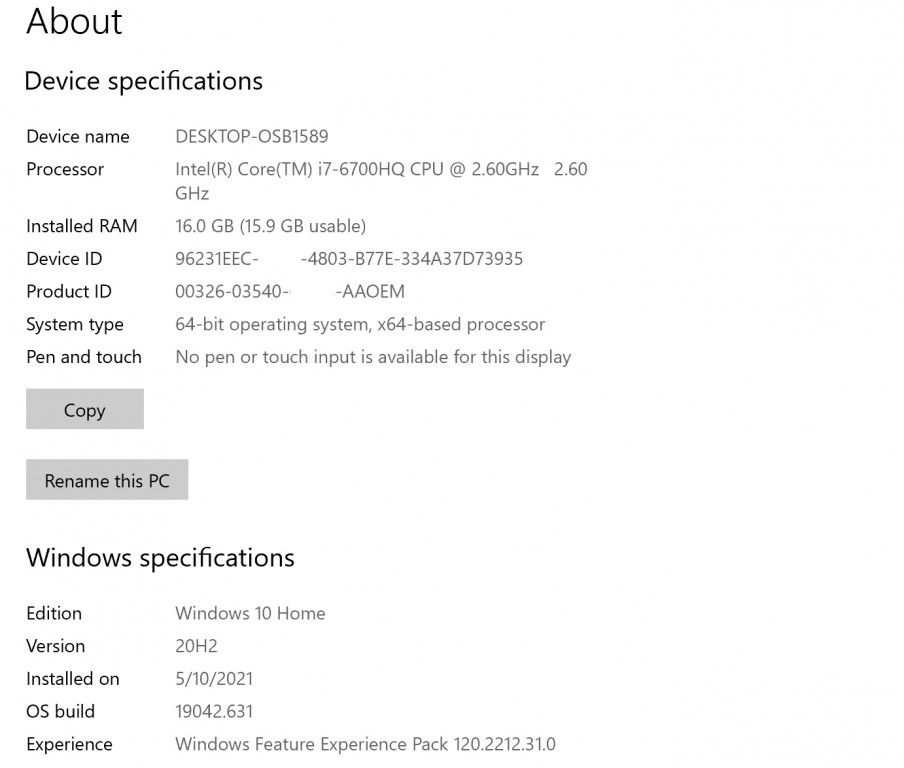The width and height of the screenshot is (904, 768).
Task: Click the 64-bit operating system text
Action: coord(360,325)
